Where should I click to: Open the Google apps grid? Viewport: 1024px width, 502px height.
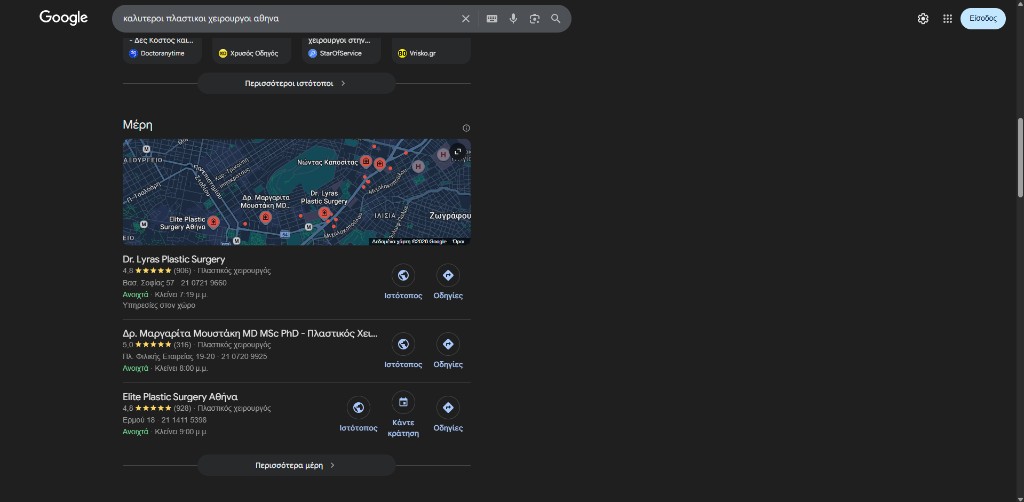click(948, 19)
